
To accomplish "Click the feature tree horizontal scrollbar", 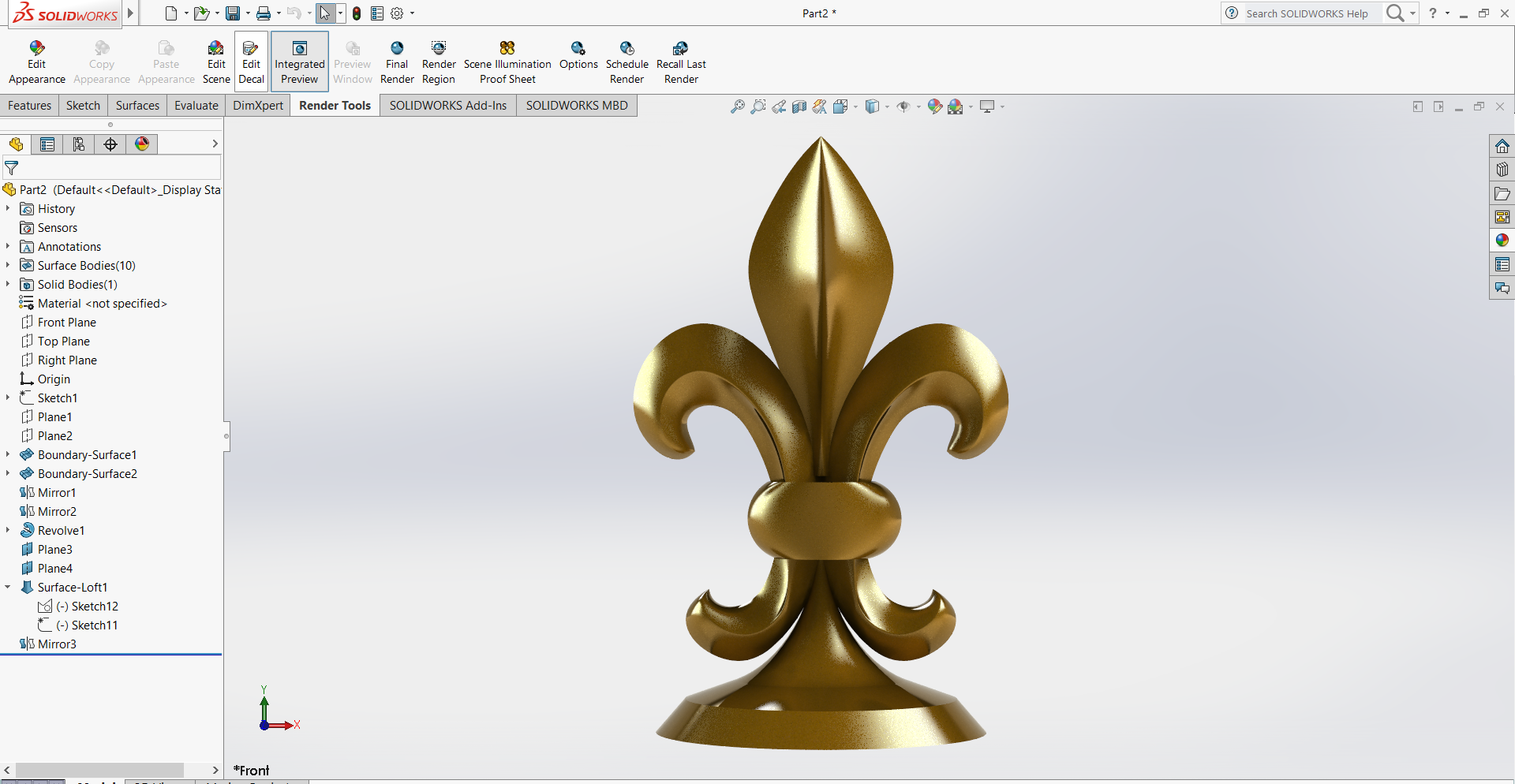I will [x=99, y=770].
